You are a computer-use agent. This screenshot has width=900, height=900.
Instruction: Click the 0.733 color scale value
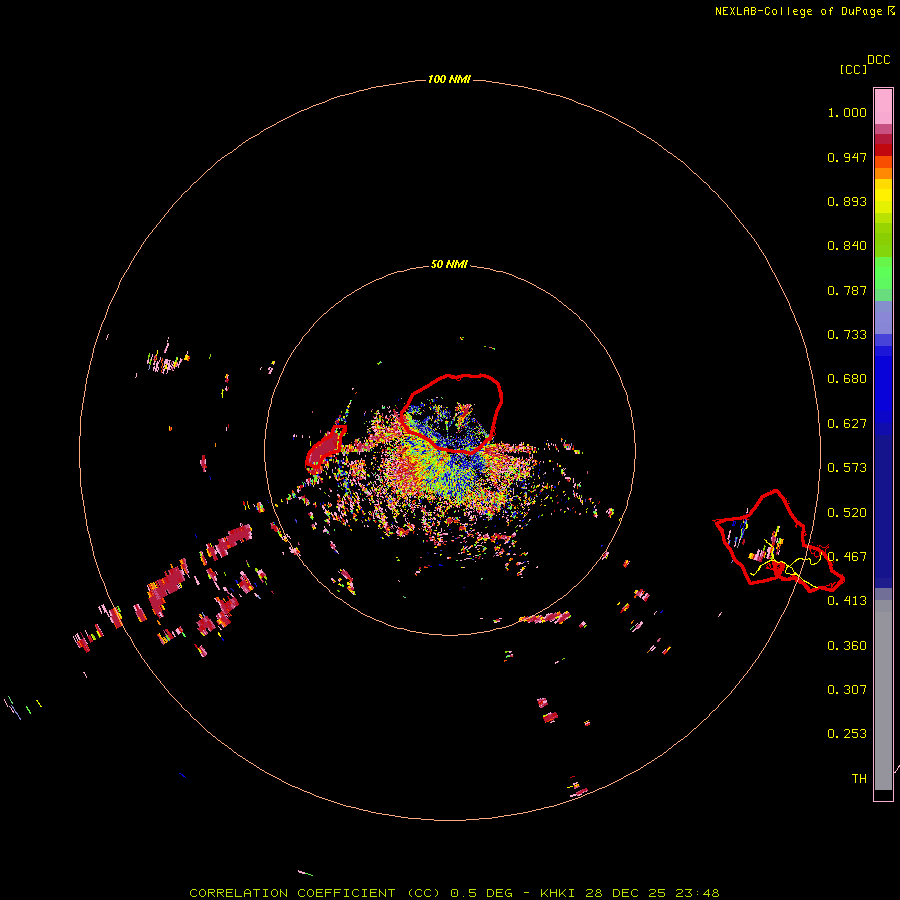tap(847, 335)
